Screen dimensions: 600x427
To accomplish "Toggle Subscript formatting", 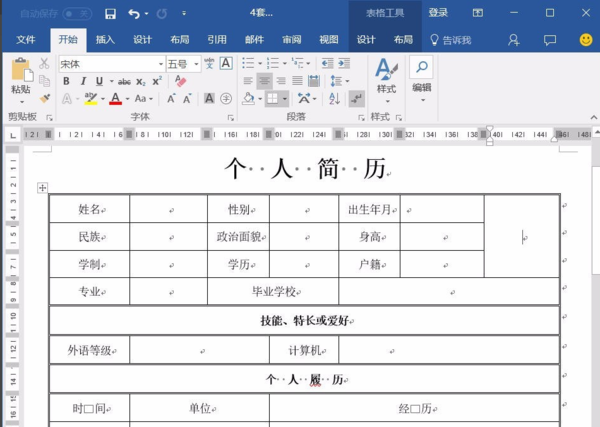I will 141,81.
